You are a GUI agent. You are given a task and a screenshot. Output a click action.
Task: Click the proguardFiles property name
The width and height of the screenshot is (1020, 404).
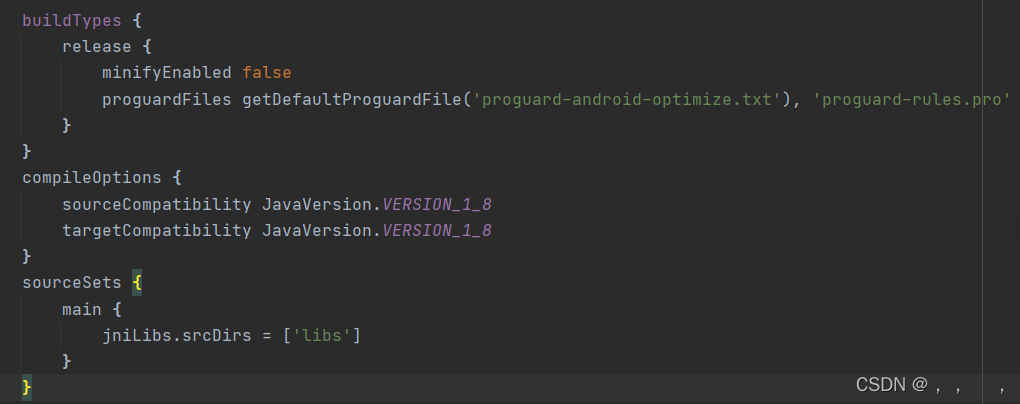point(167,100)
